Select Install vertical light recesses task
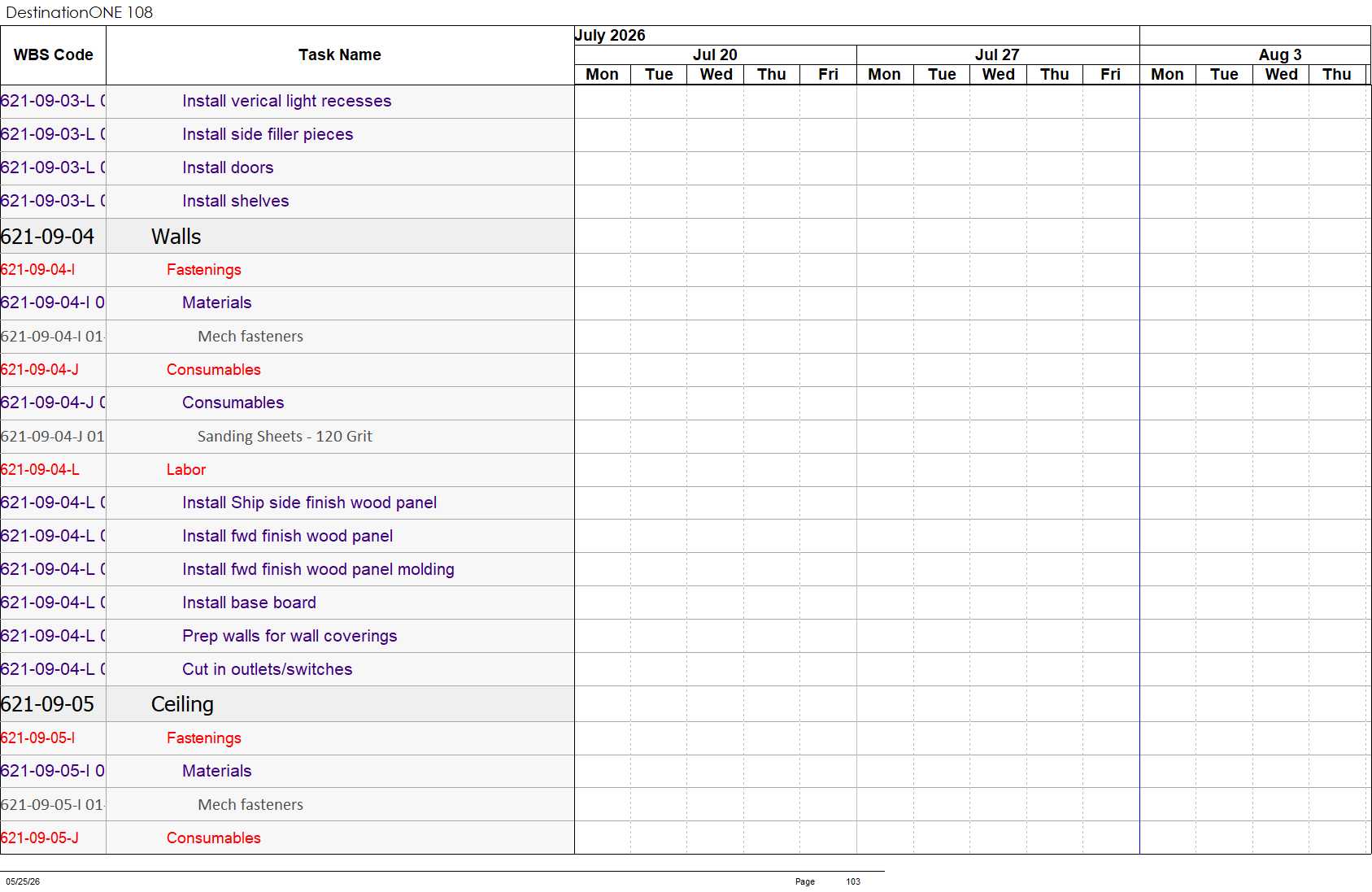 [x=287, y=101]
